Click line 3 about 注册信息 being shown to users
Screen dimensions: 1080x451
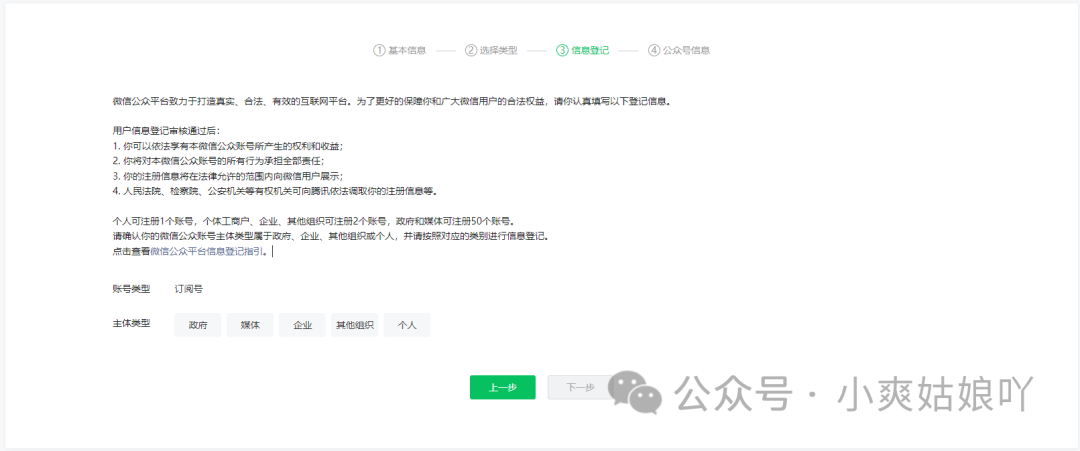pos(228,176)
